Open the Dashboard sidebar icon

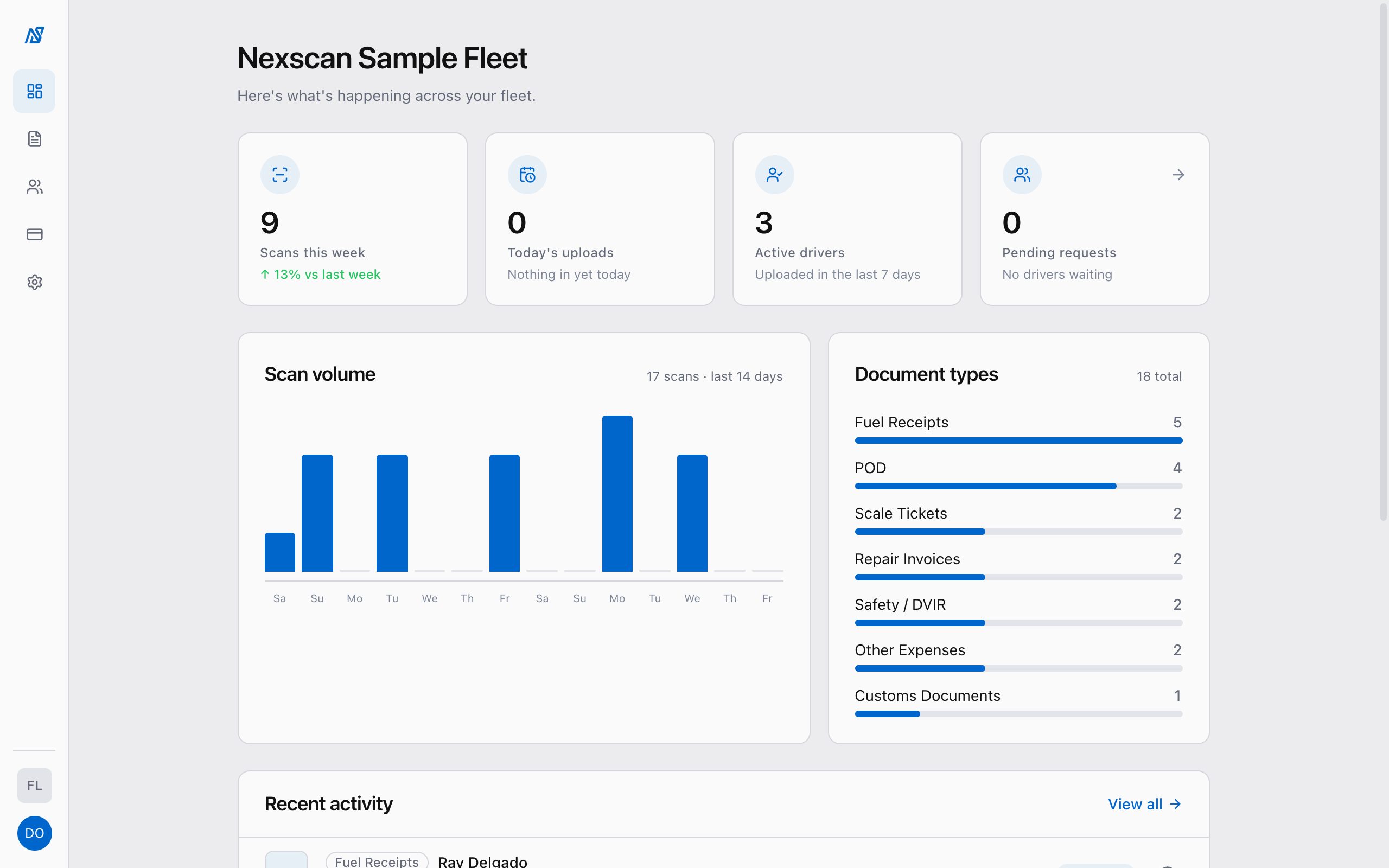[x=34, y=91]
